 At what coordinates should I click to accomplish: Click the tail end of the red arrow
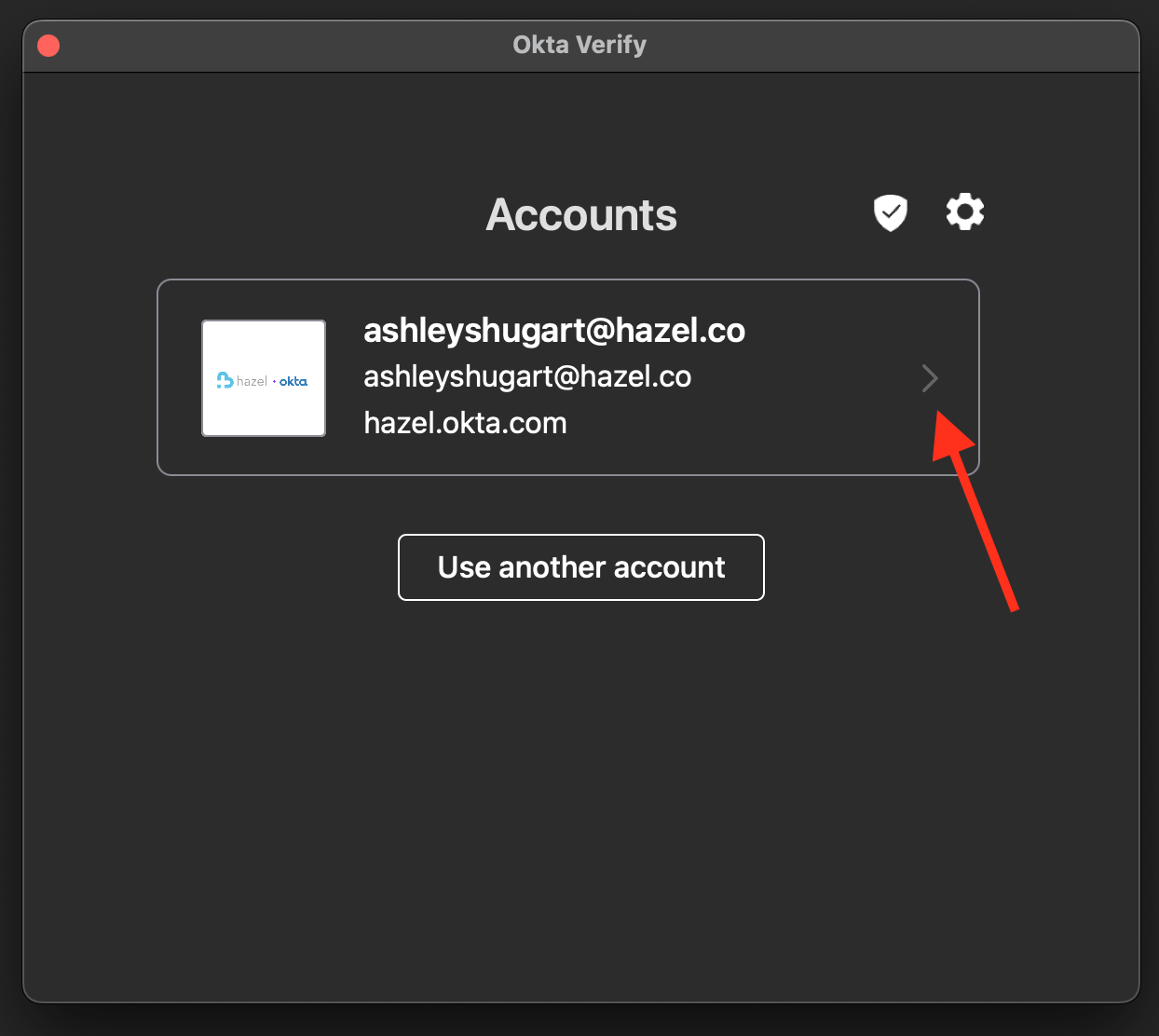pos(1013,607)
